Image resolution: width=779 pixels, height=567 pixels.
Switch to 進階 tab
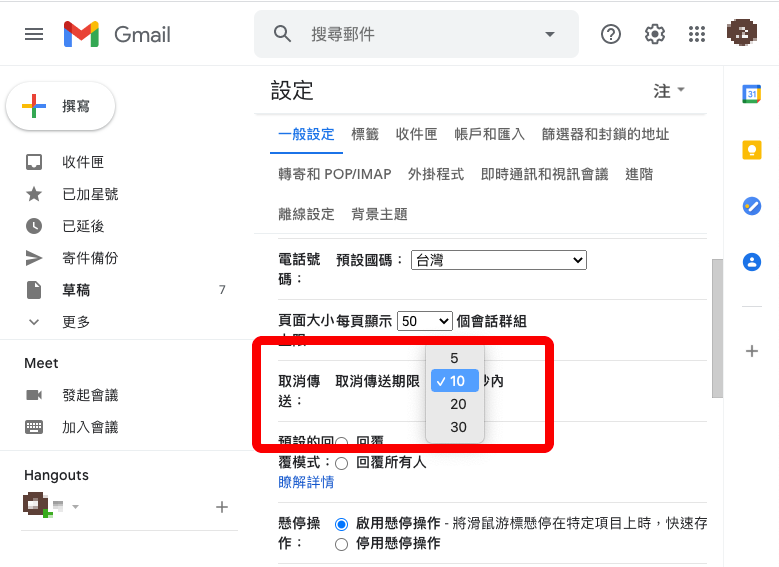tap(639, 174)
